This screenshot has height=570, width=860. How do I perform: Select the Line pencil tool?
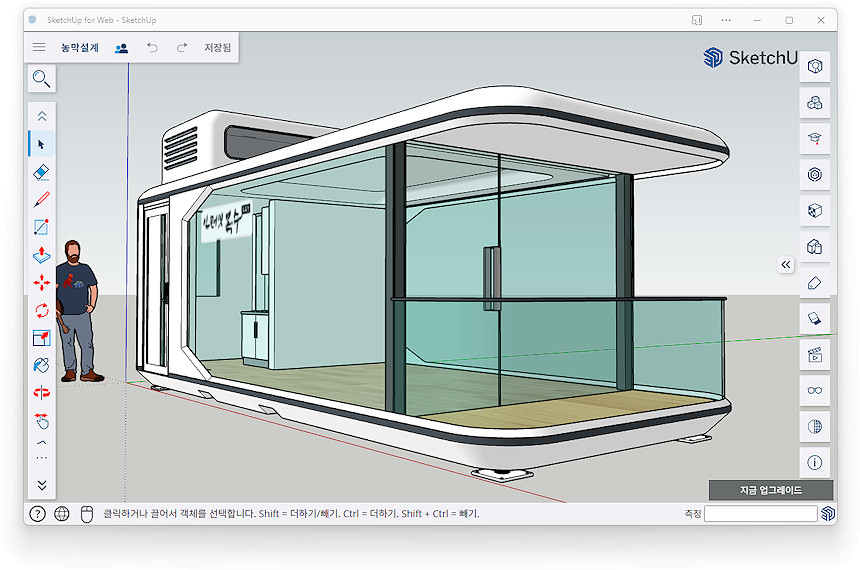[42, 200]
